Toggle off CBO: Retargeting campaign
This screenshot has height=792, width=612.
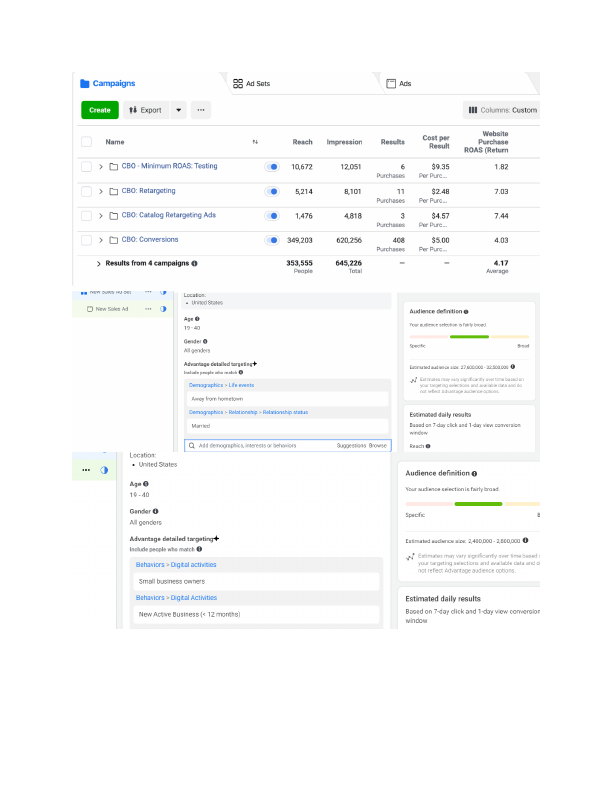272,191
